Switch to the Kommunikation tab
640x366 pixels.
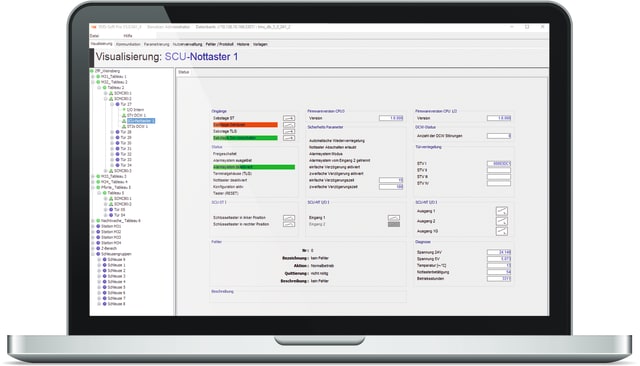tap(128, 44)
